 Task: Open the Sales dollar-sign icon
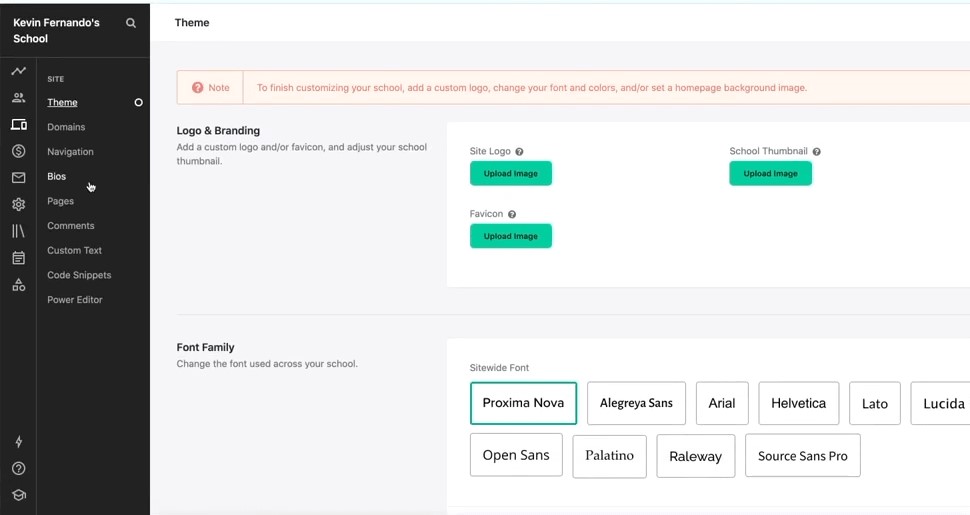tap(19, 150)
